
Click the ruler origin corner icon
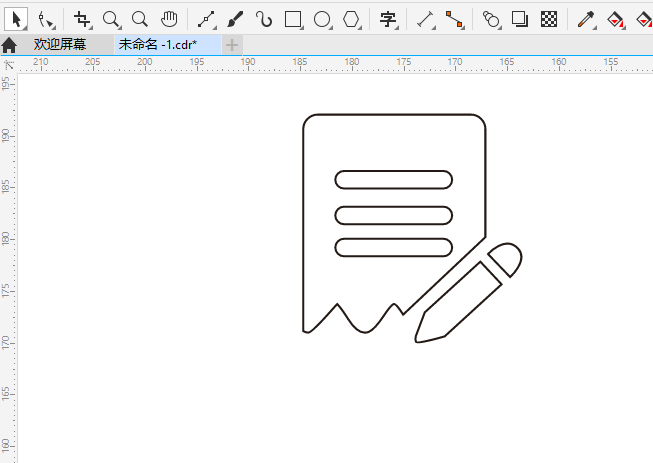9,65
